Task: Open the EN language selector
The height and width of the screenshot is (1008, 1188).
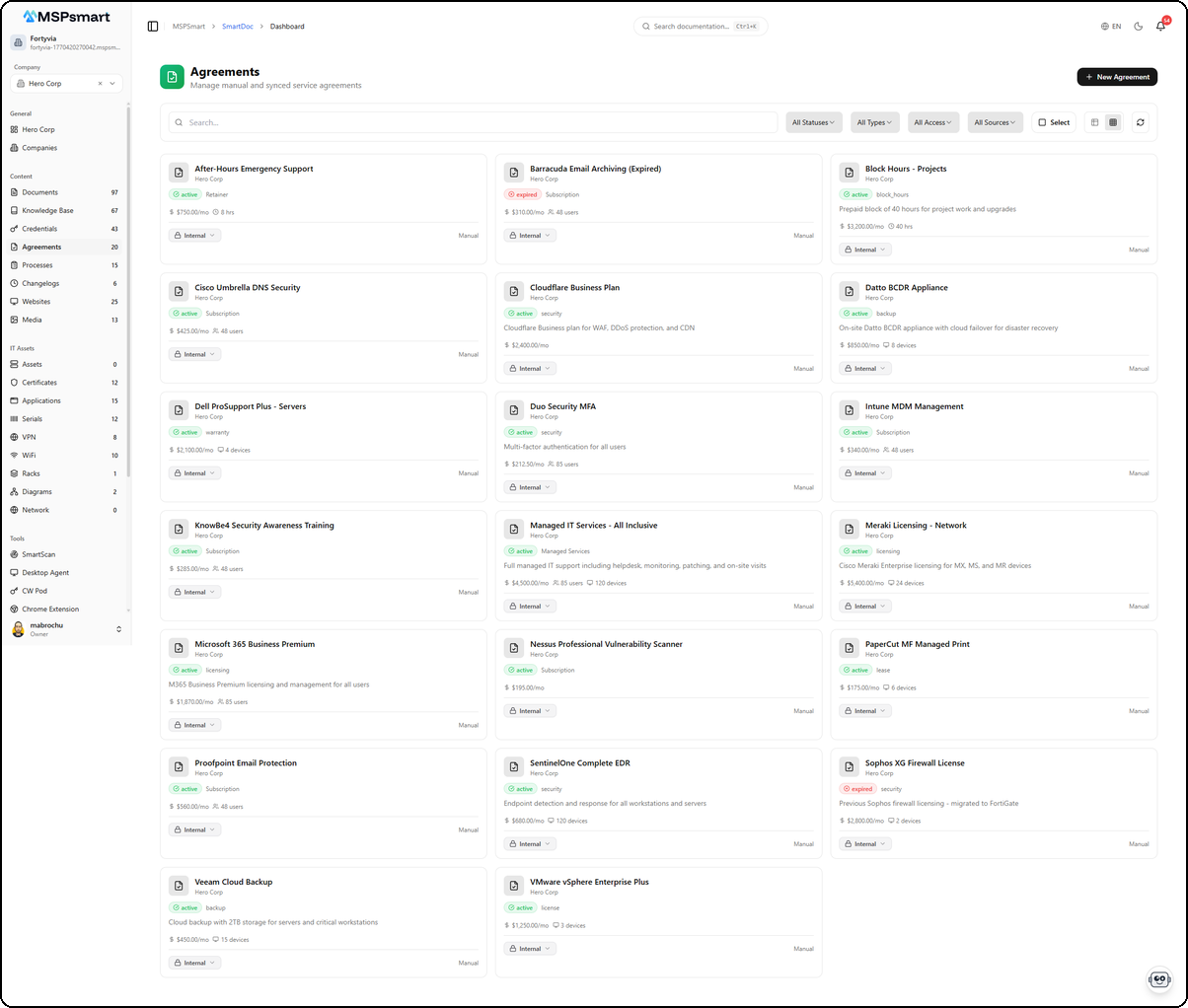Action: point(1111,27)
